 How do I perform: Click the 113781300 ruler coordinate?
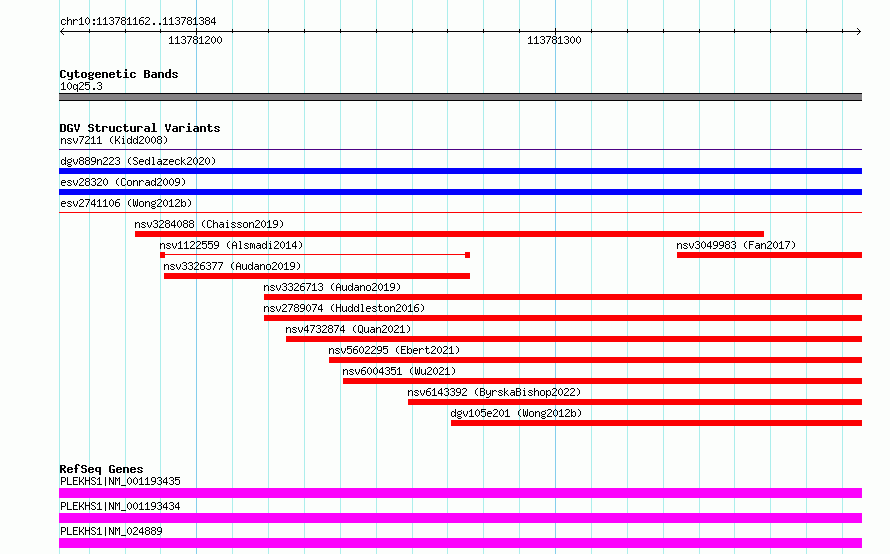(x=554, y=40)
